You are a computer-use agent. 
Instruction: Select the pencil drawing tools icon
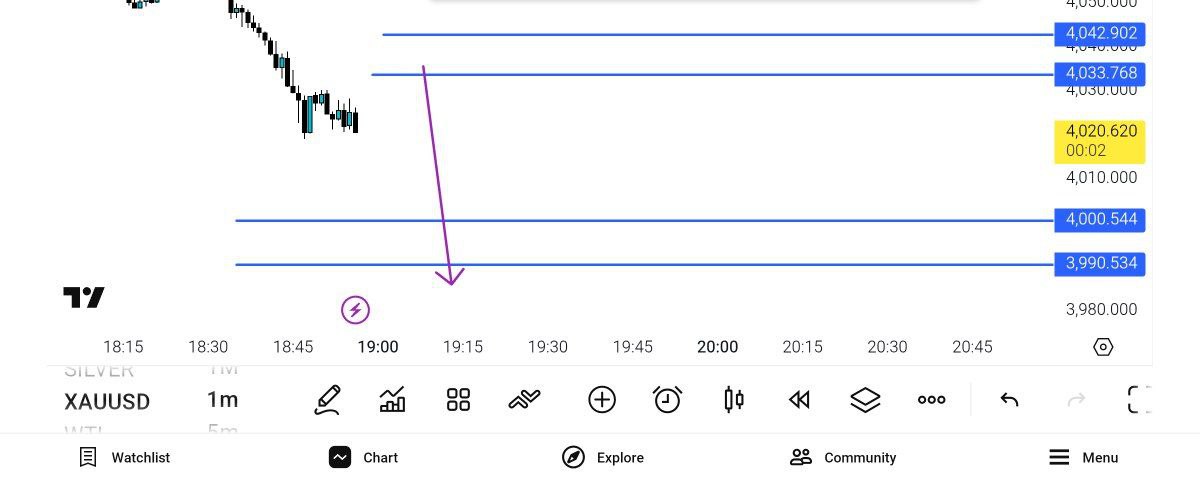tap(327, 400)
